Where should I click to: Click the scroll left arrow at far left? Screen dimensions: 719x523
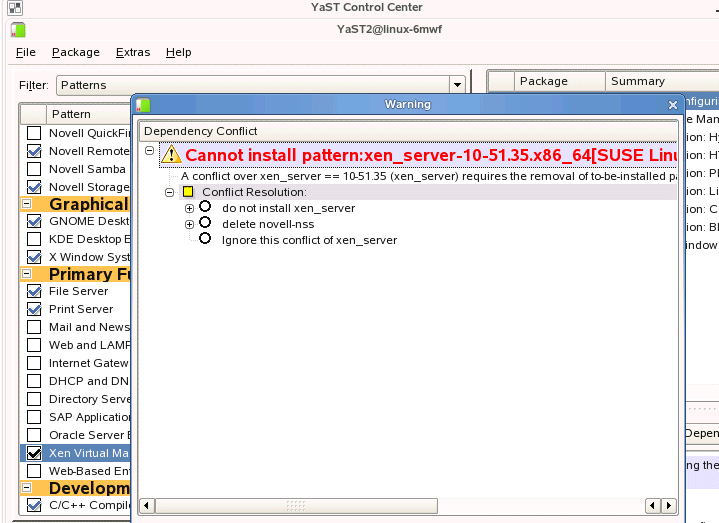coord(146,506)
